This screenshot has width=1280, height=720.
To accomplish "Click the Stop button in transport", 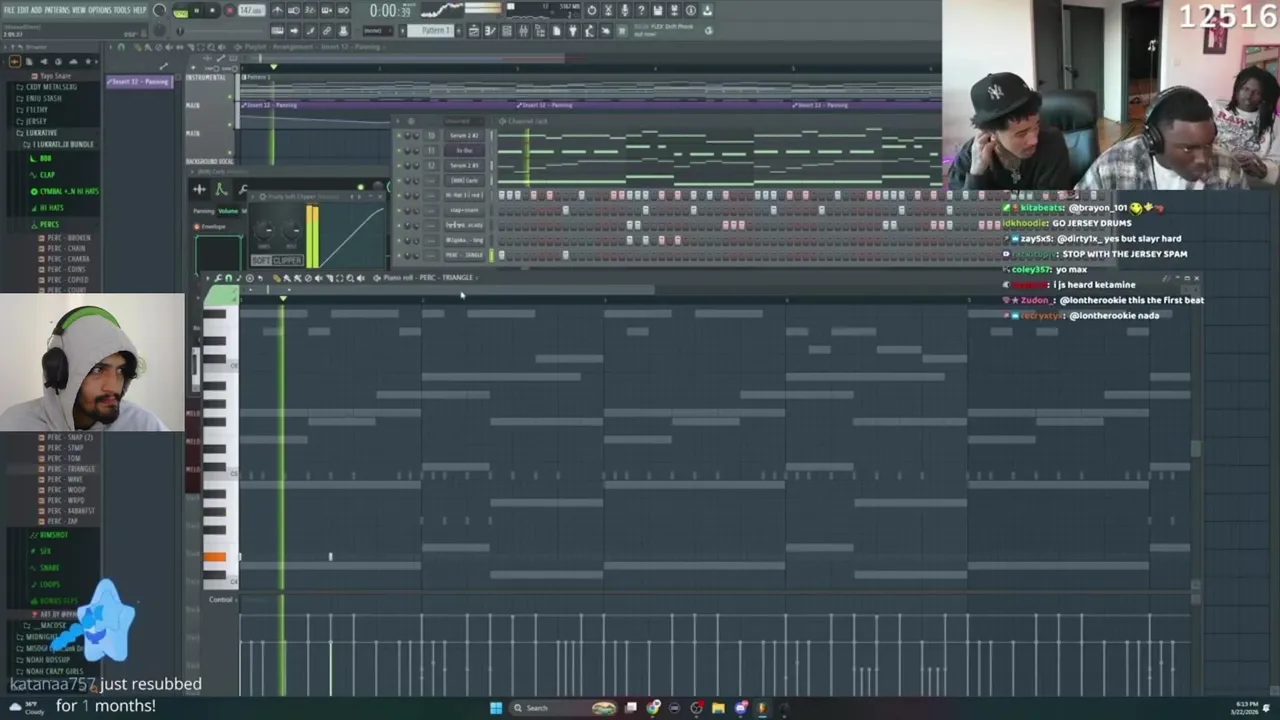I will (213, 10).
